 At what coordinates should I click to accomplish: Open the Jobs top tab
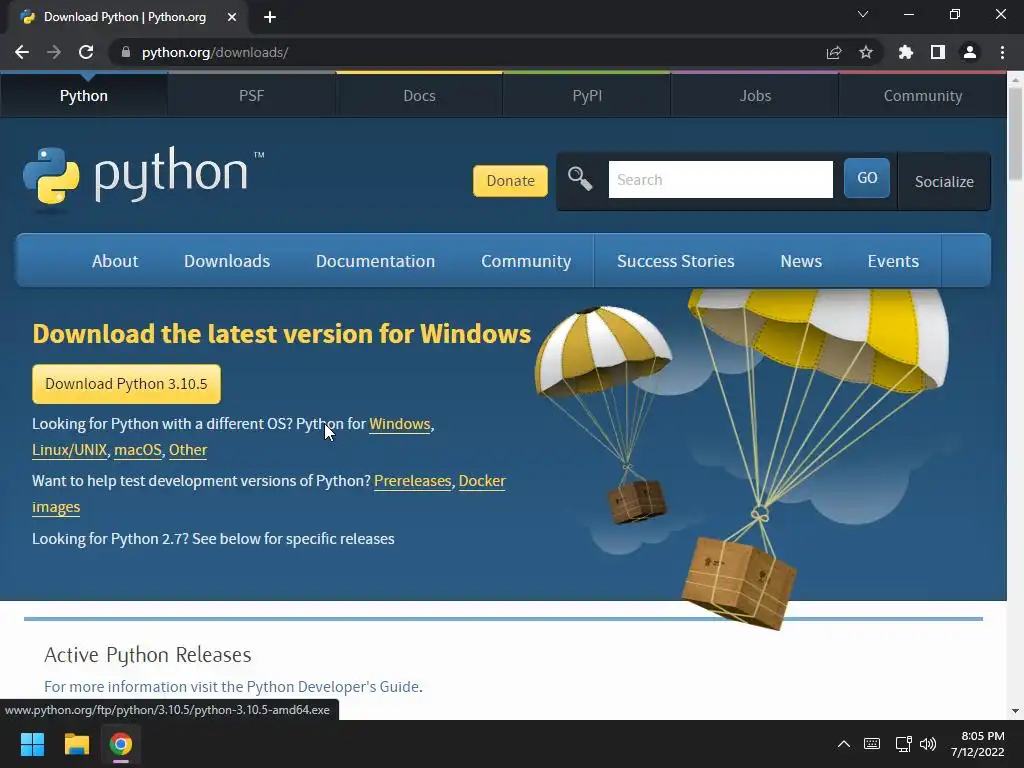pyautogui.click(x=755, y=96)
